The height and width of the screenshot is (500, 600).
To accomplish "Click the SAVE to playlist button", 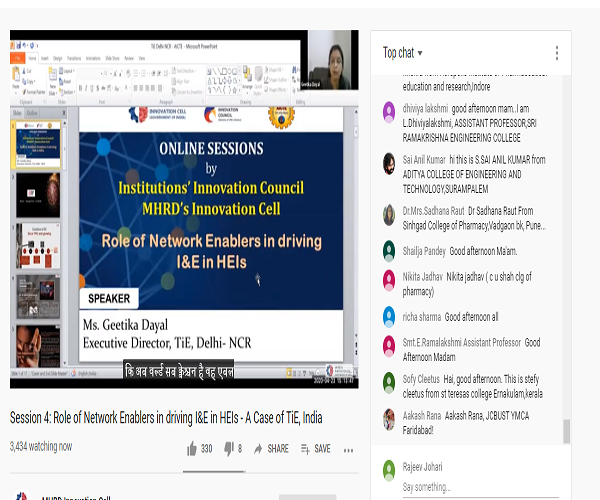I will coord(316,449).
